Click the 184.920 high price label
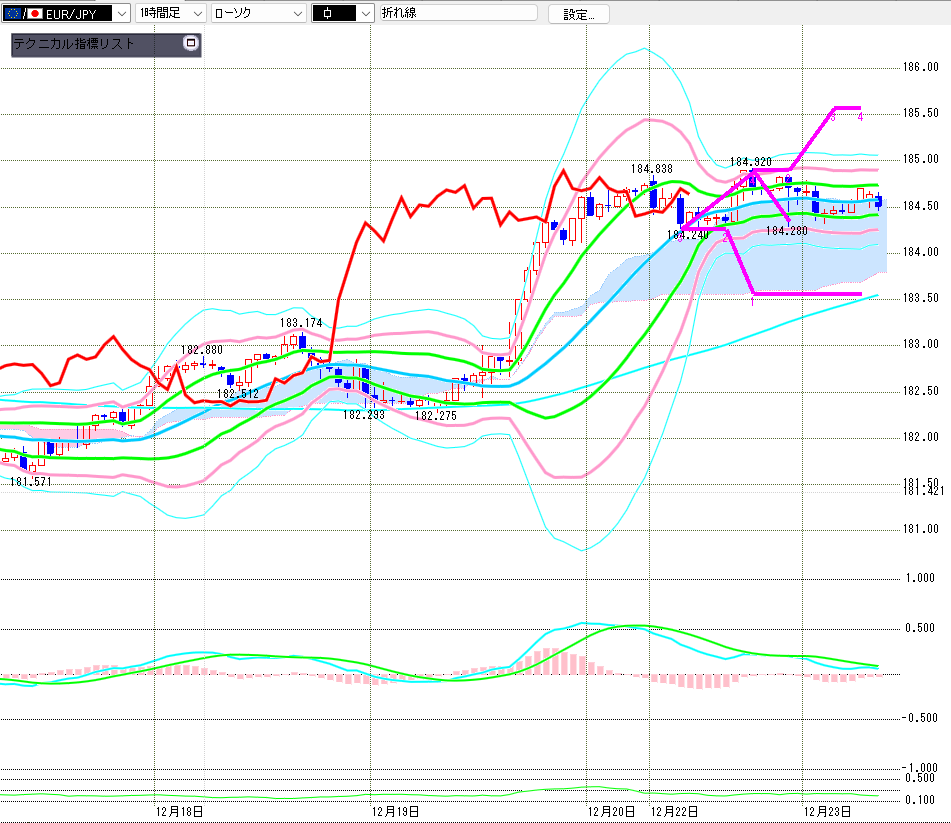 tap(750, 161)
